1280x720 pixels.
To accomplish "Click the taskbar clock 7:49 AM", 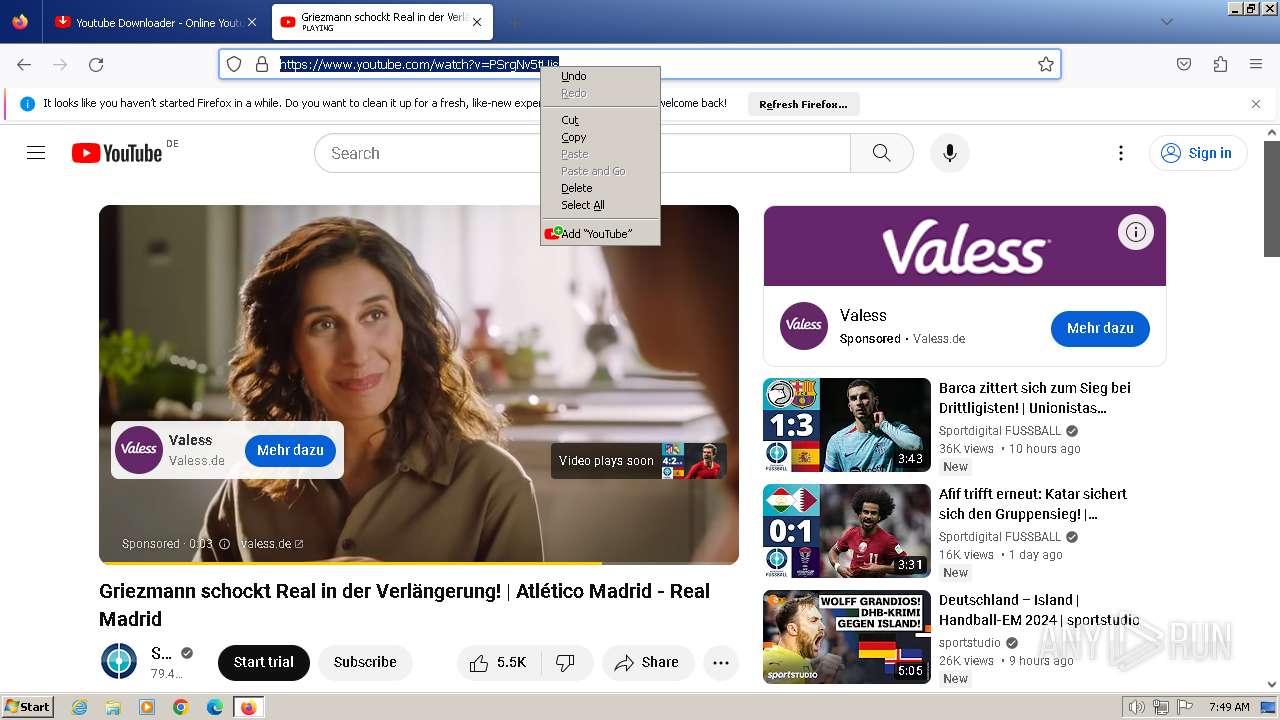I will point(1229,707).
